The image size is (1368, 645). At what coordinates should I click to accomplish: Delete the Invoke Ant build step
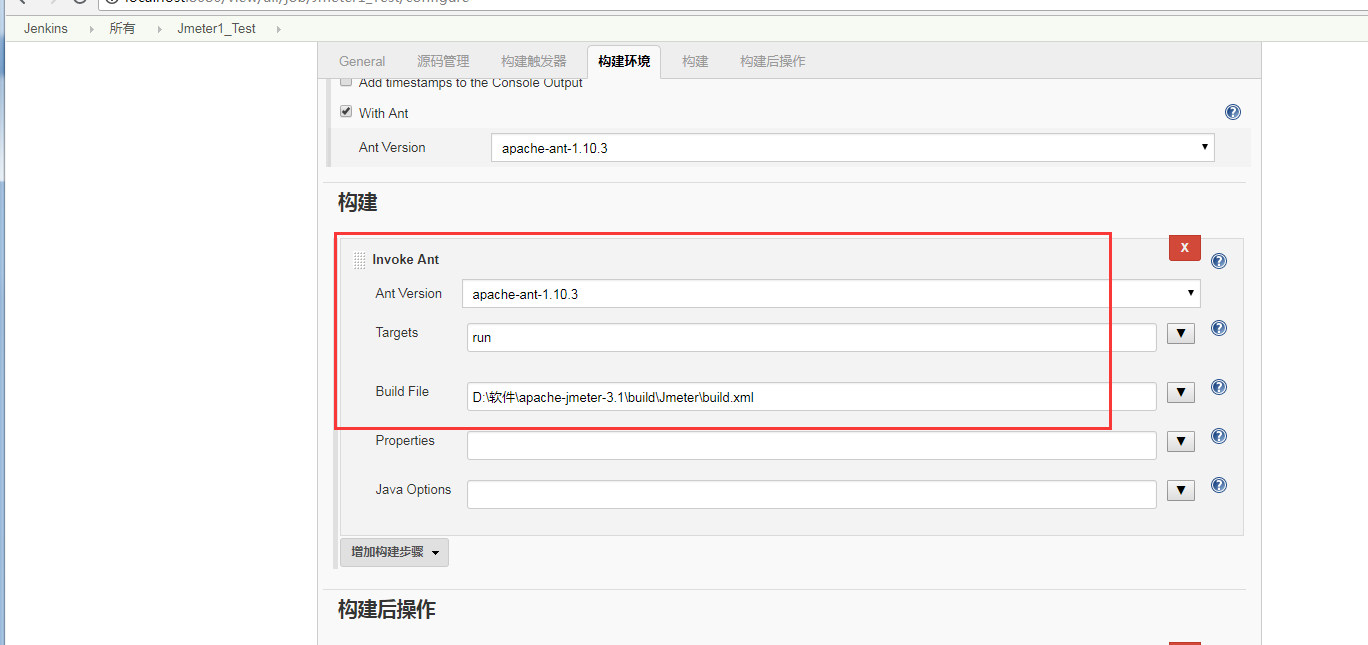point(1184,247)
